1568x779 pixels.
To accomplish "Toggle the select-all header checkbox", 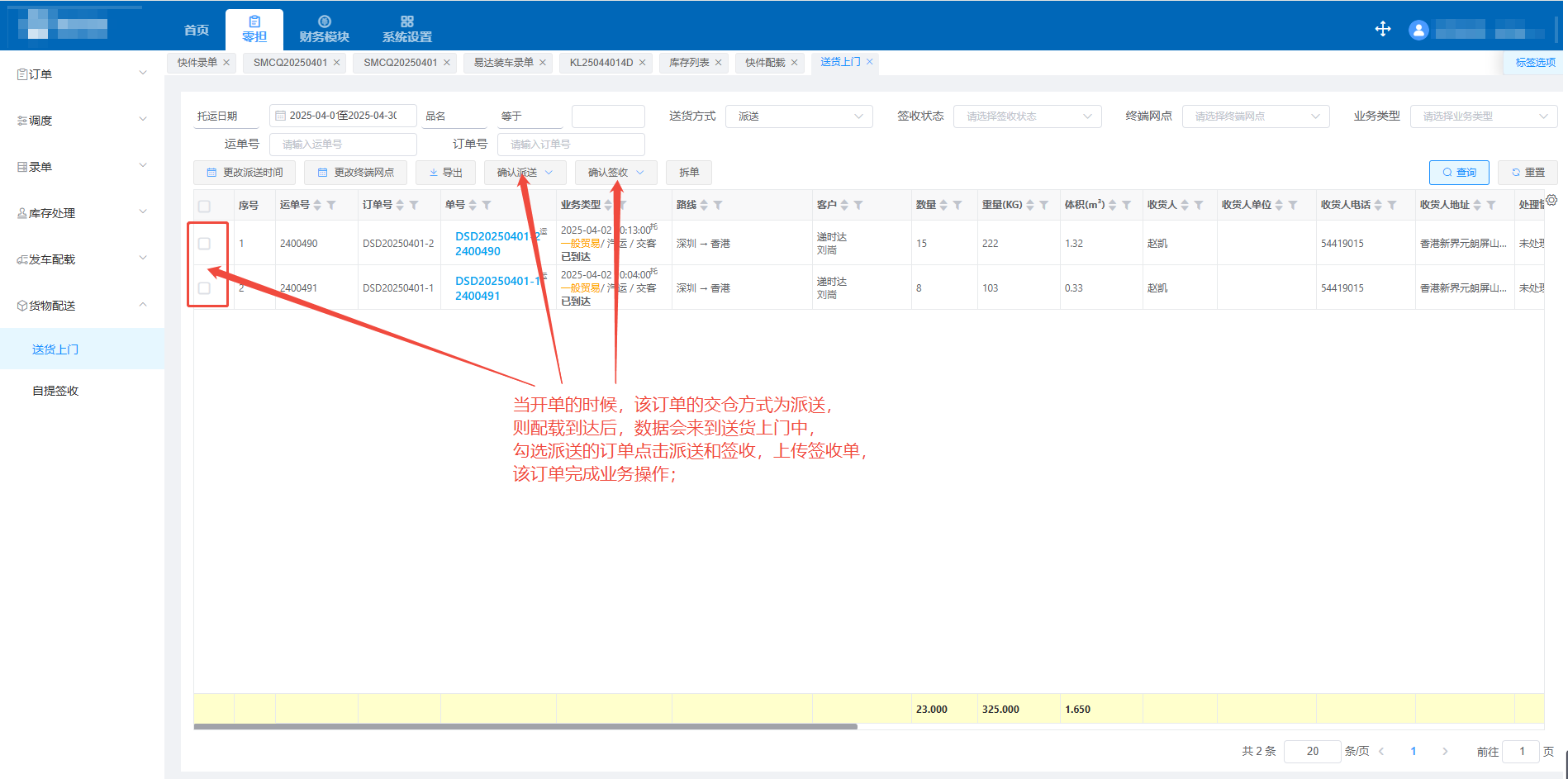I will click(204, 206).
